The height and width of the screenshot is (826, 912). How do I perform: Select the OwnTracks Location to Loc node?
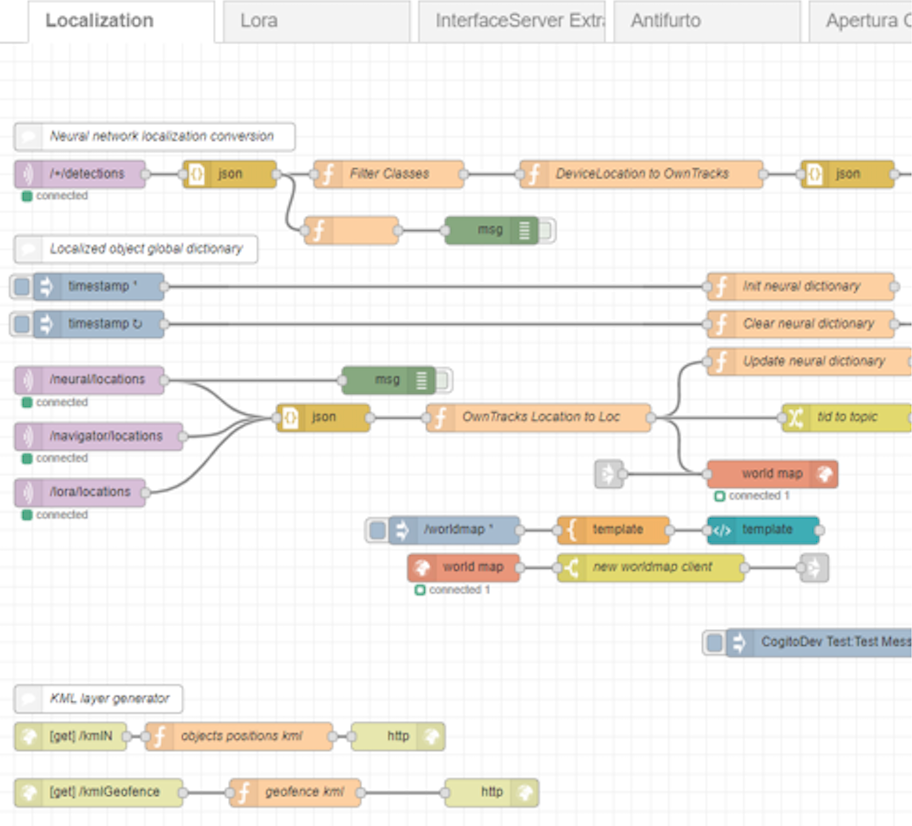[539, 417]
